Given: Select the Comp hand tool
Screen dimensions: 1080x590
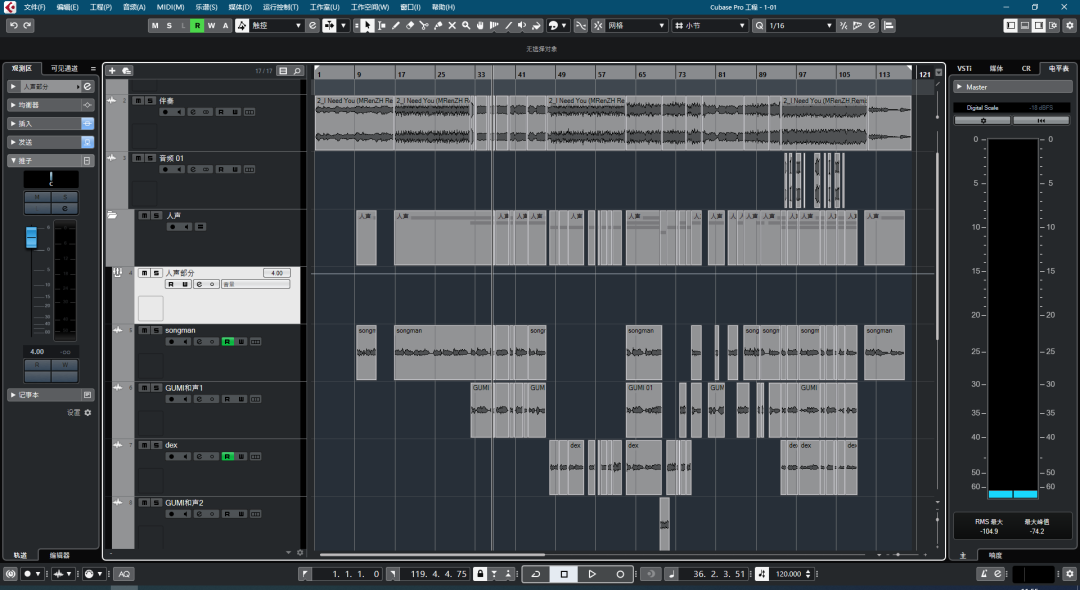Looking at the screenshot, I should tap(480, 25).
